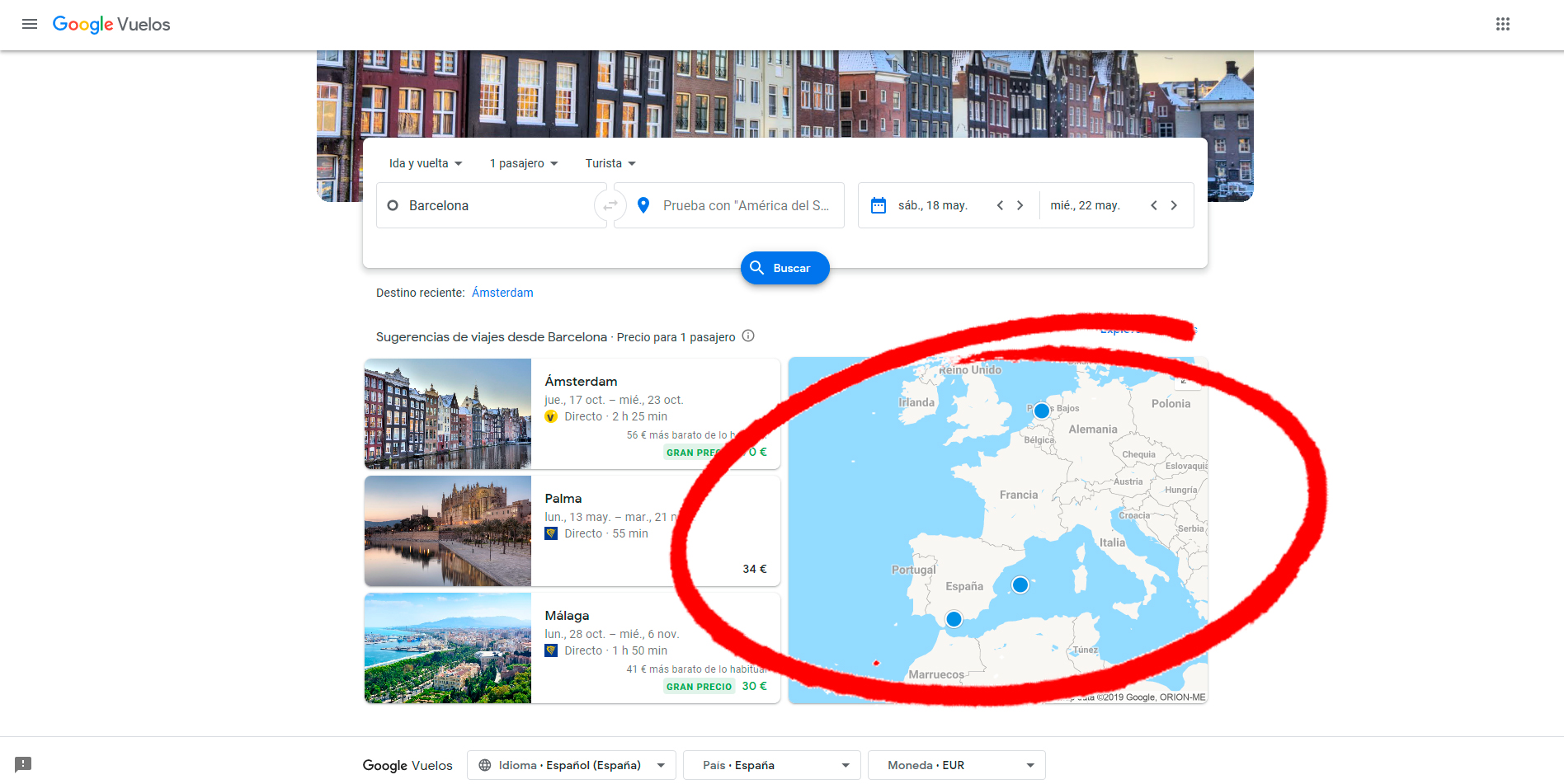The width and height of the screenshot is (1564, 784).
Task: Open the Ámsterdam photo thumbnail
Action: pos(448,414)
